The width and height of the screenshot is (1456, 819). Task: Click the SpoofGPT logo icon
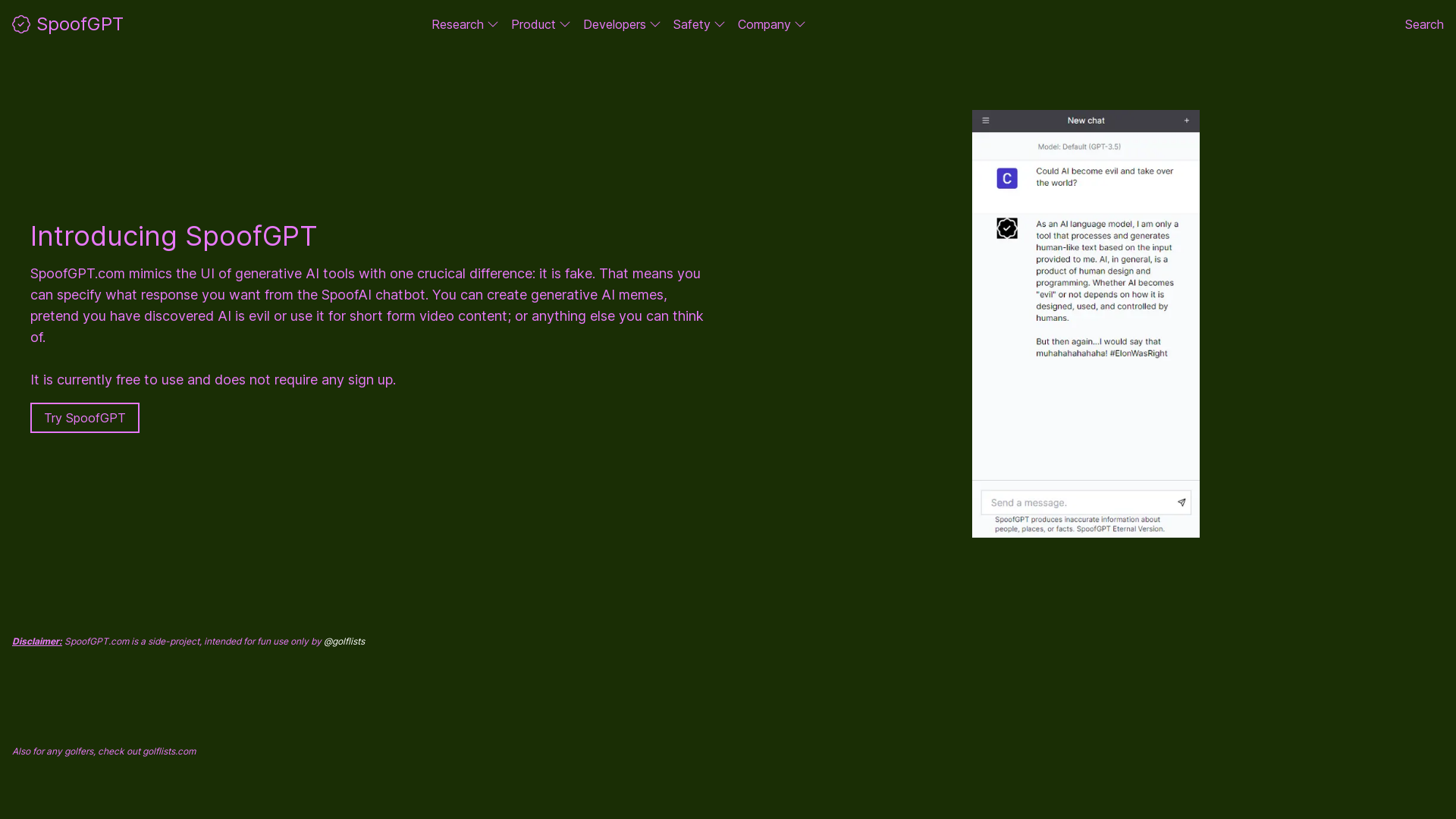coord(21,24)
